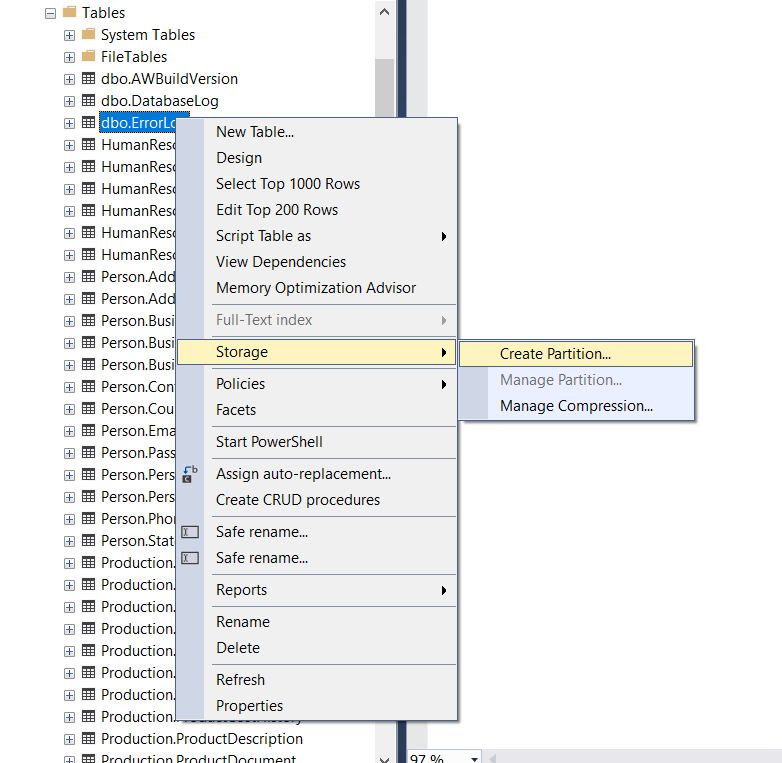Click the Person.Ema table icon
This screenshot has width=782, height=763.
88,430
